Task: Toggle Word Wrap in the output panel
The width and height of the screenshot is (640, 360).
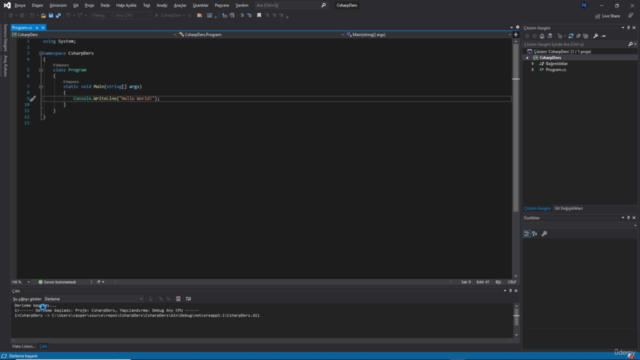Action: (x=188, y=299)
